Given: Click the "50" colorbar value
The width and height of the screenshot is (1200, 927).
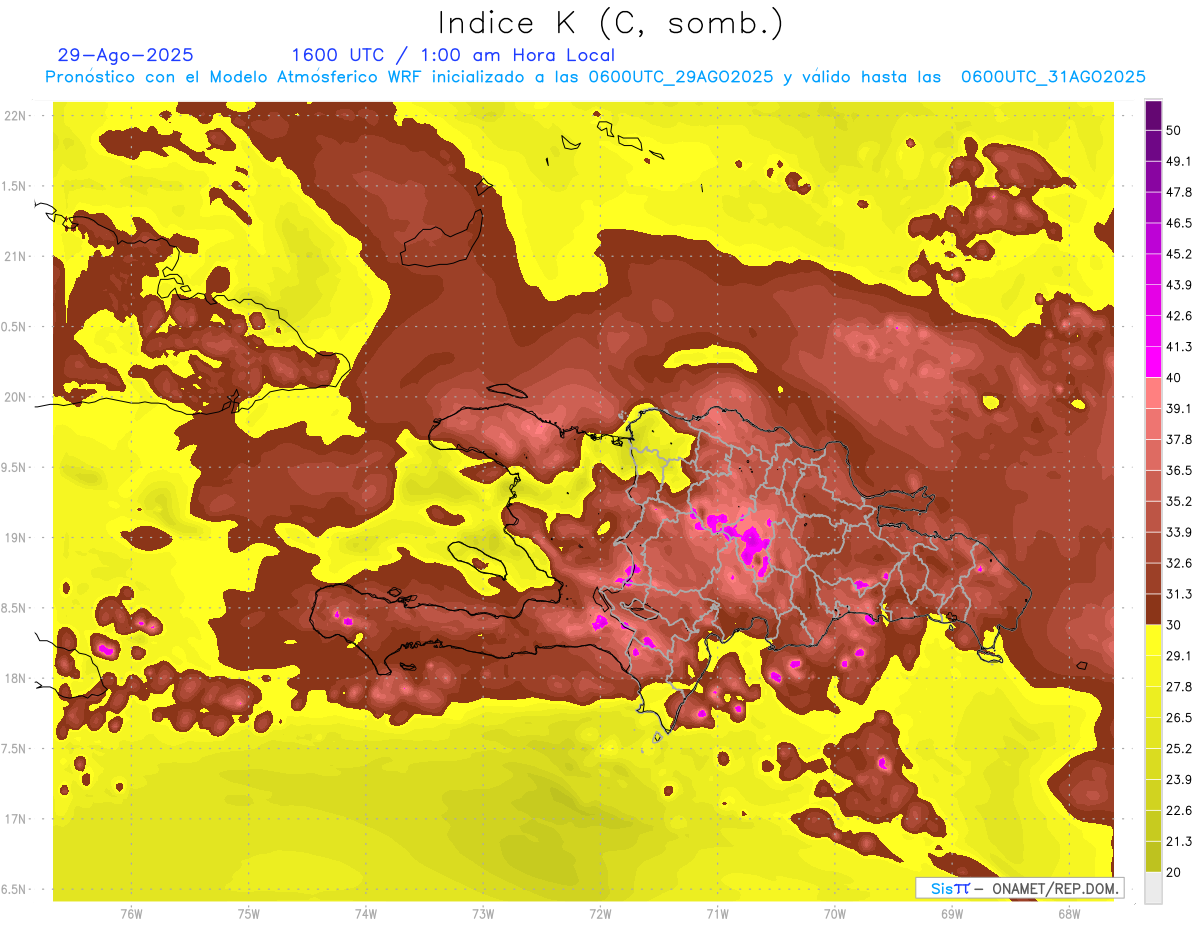Looking at the screenshot, I should pos(1174,130).
